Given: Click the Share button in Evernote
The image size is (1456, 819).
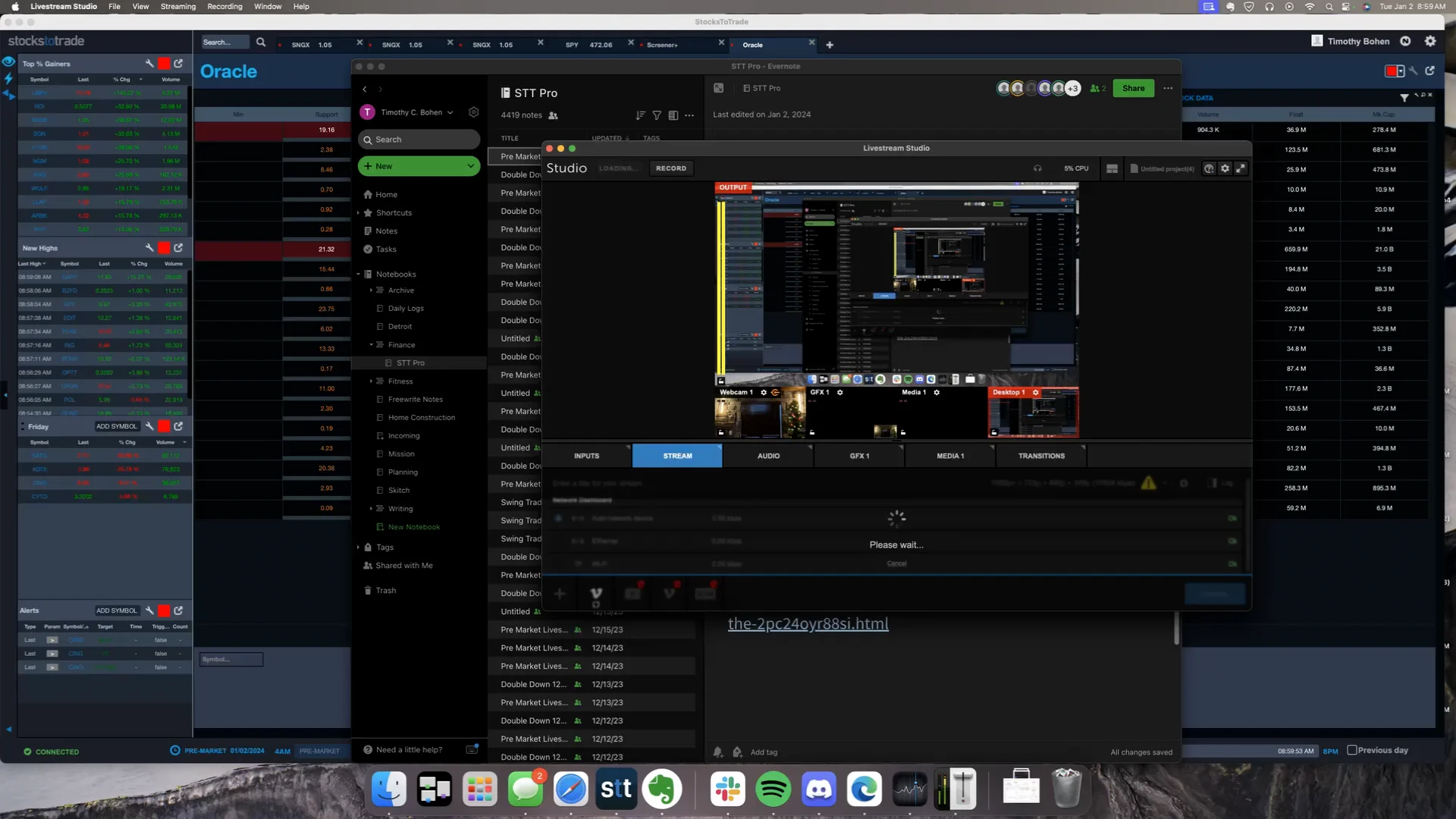Looking at the screenshot, I should [x=1133, y=88].
